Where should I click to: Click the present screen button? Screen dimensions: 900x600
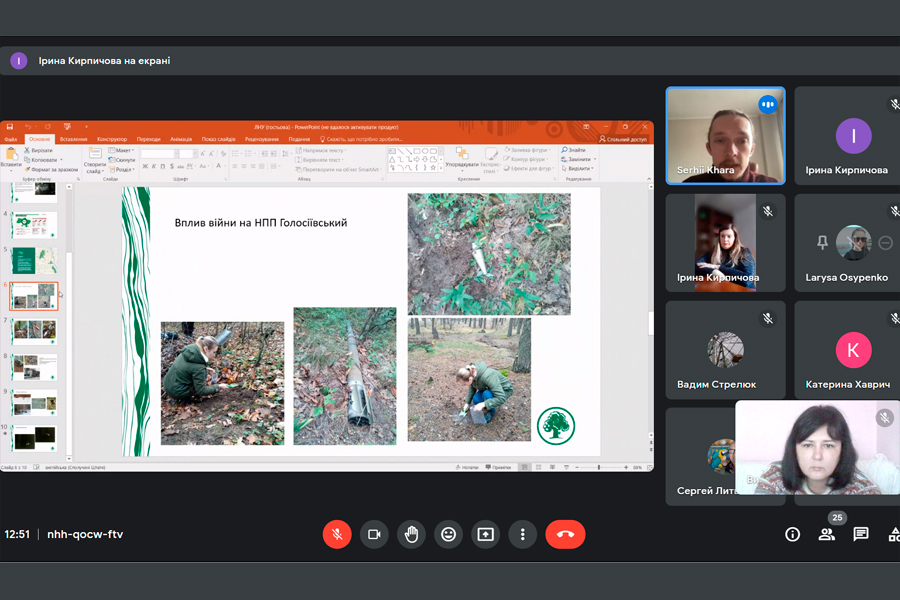pos(486,535)
